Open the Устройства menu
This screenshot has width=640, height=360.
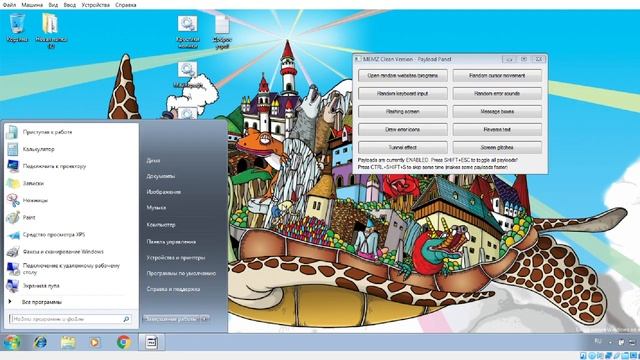[96, 5]
